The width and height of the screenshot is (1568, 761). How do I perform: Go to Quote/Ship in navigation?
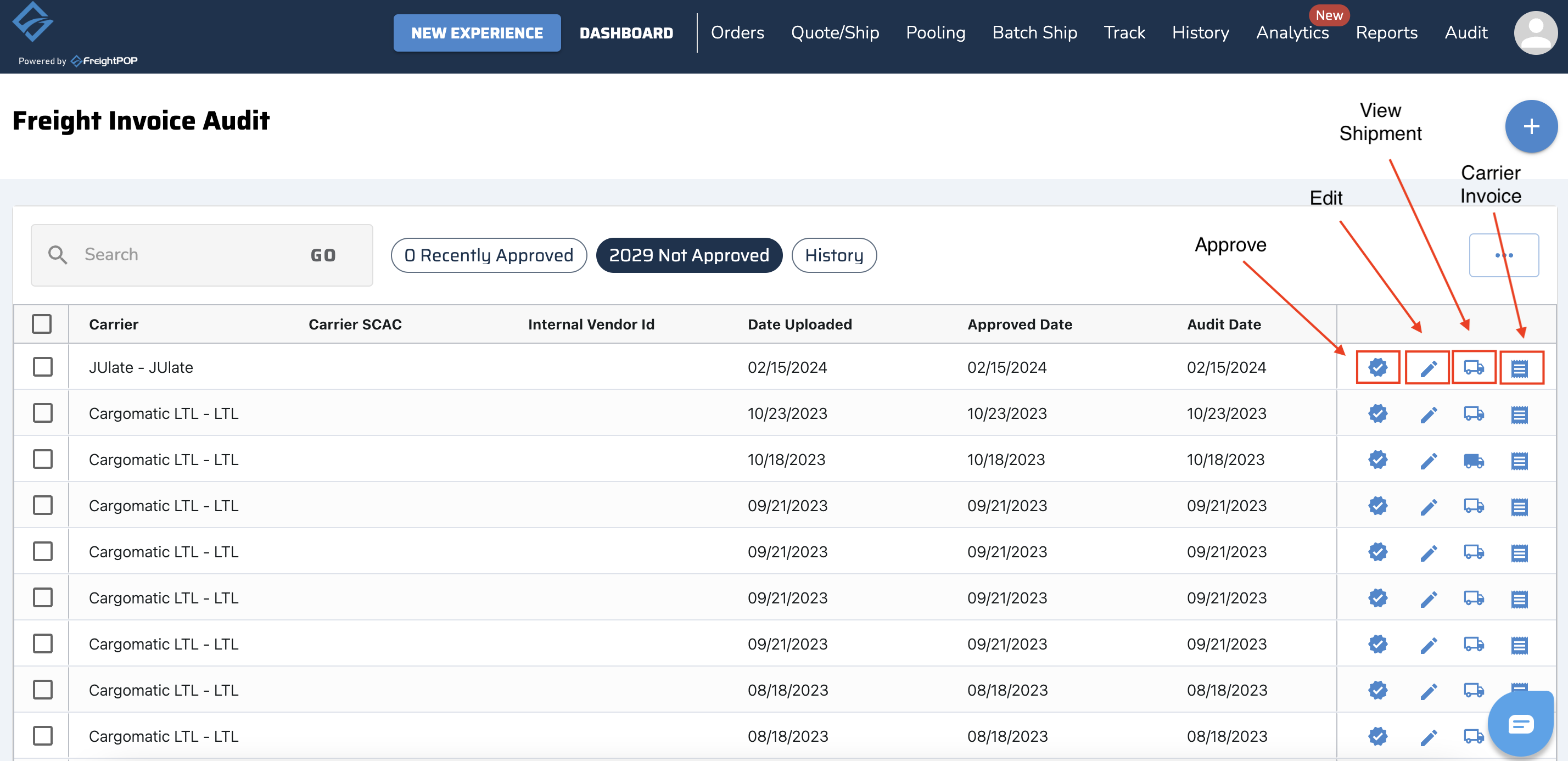coord(835,33)
